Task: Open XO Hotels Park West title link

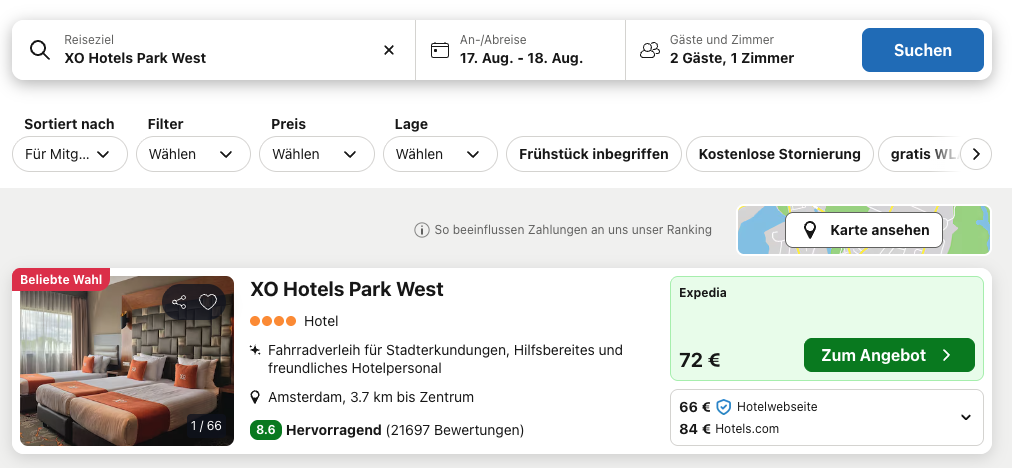Action: pos(347,289)
